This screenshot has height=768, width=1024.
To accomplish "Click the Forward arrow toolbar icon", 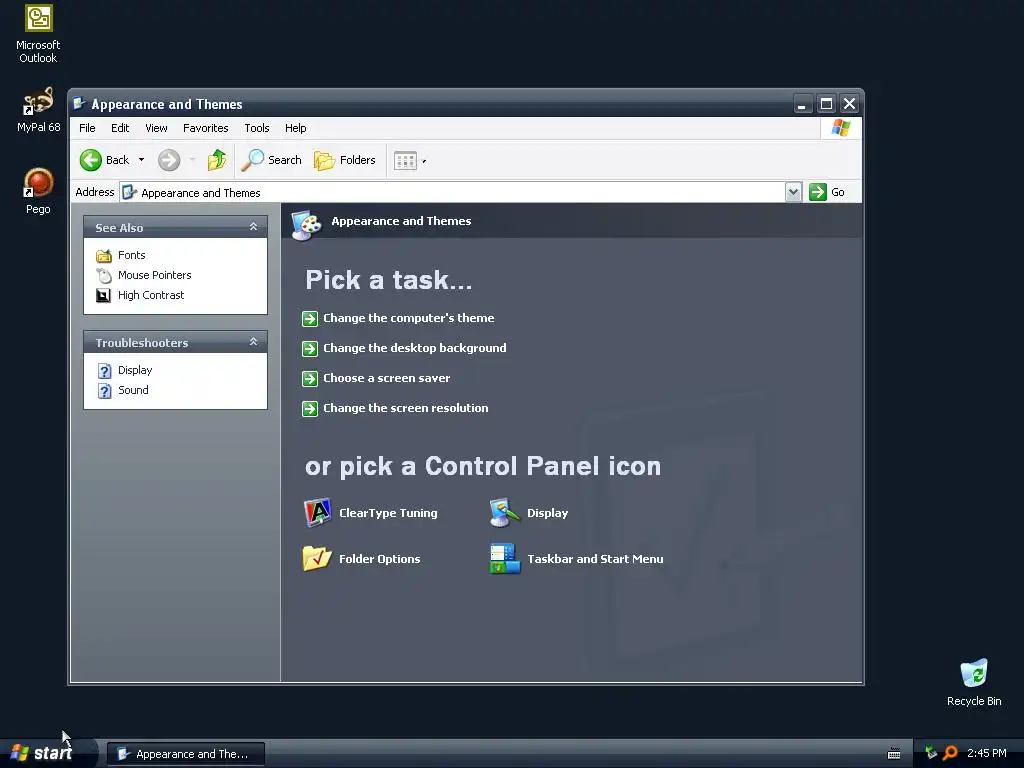I will click(x=169, y=160).
